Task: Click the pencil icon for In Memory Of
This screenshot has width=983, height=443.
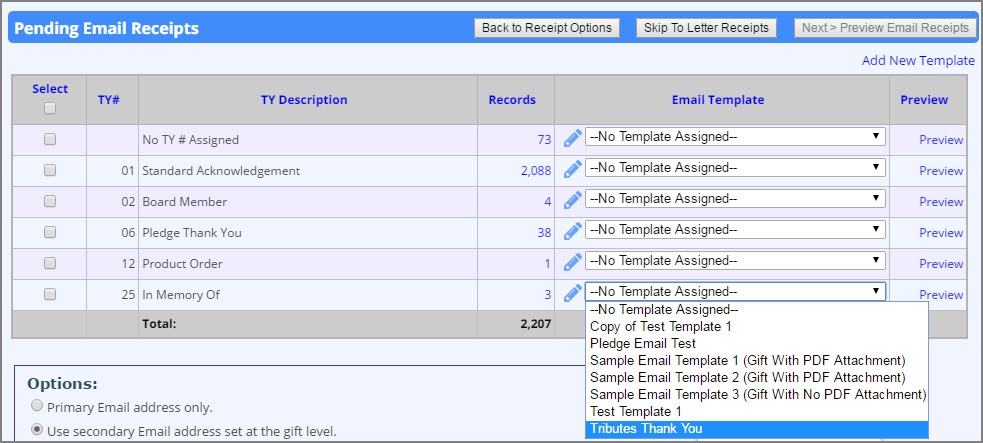Action: 572,293
